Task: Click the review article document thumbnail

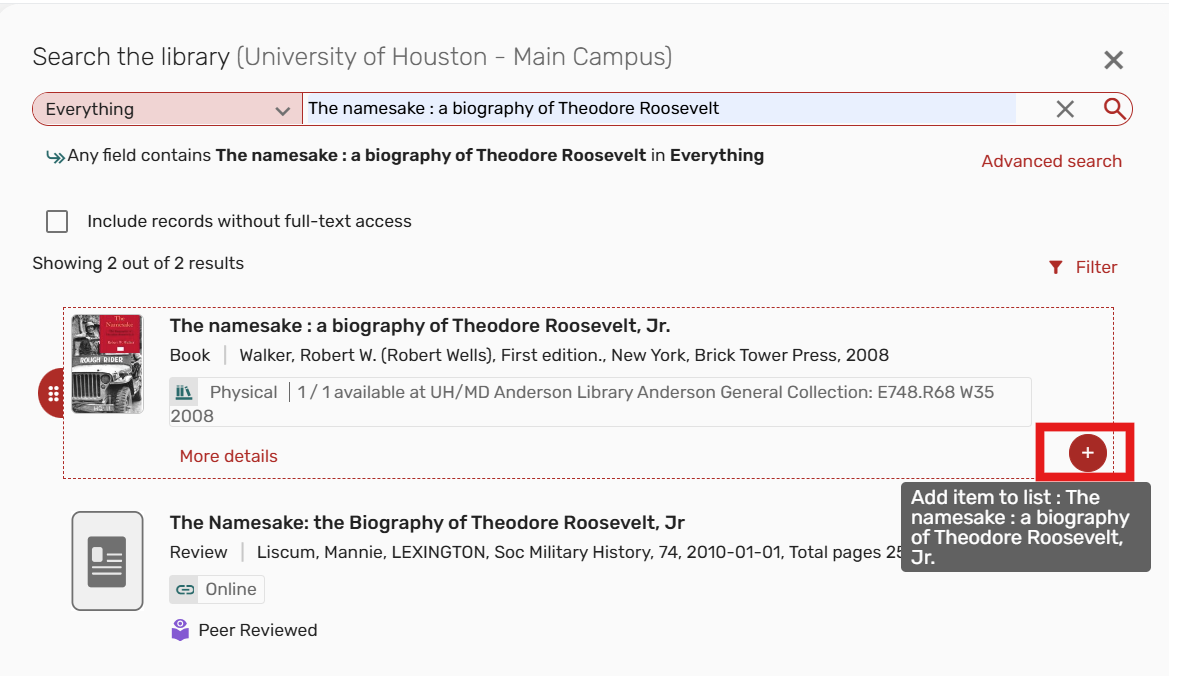Action: [x=107, y=560]
